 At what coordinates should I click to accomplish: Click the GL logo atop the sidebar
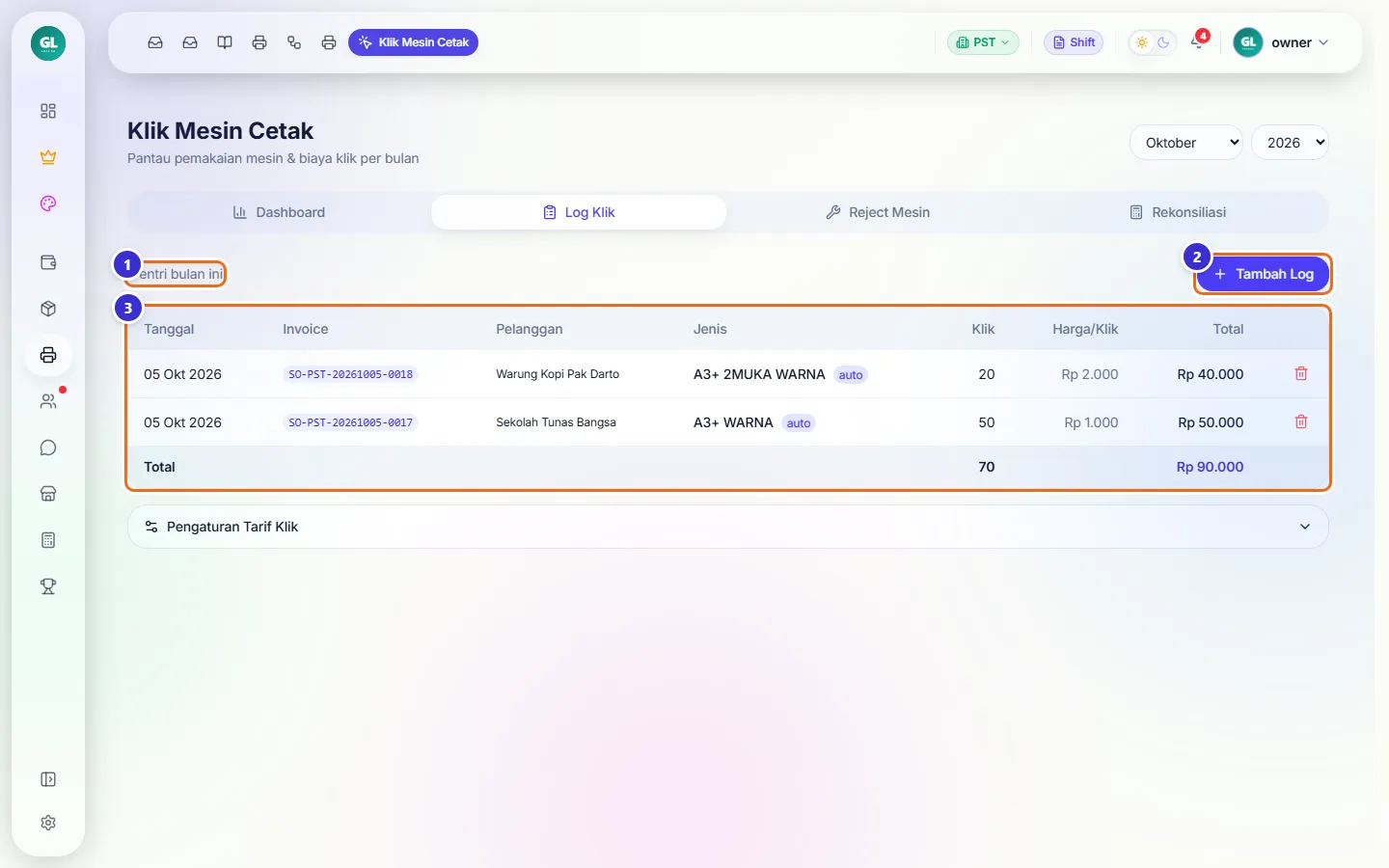(48, 42)
